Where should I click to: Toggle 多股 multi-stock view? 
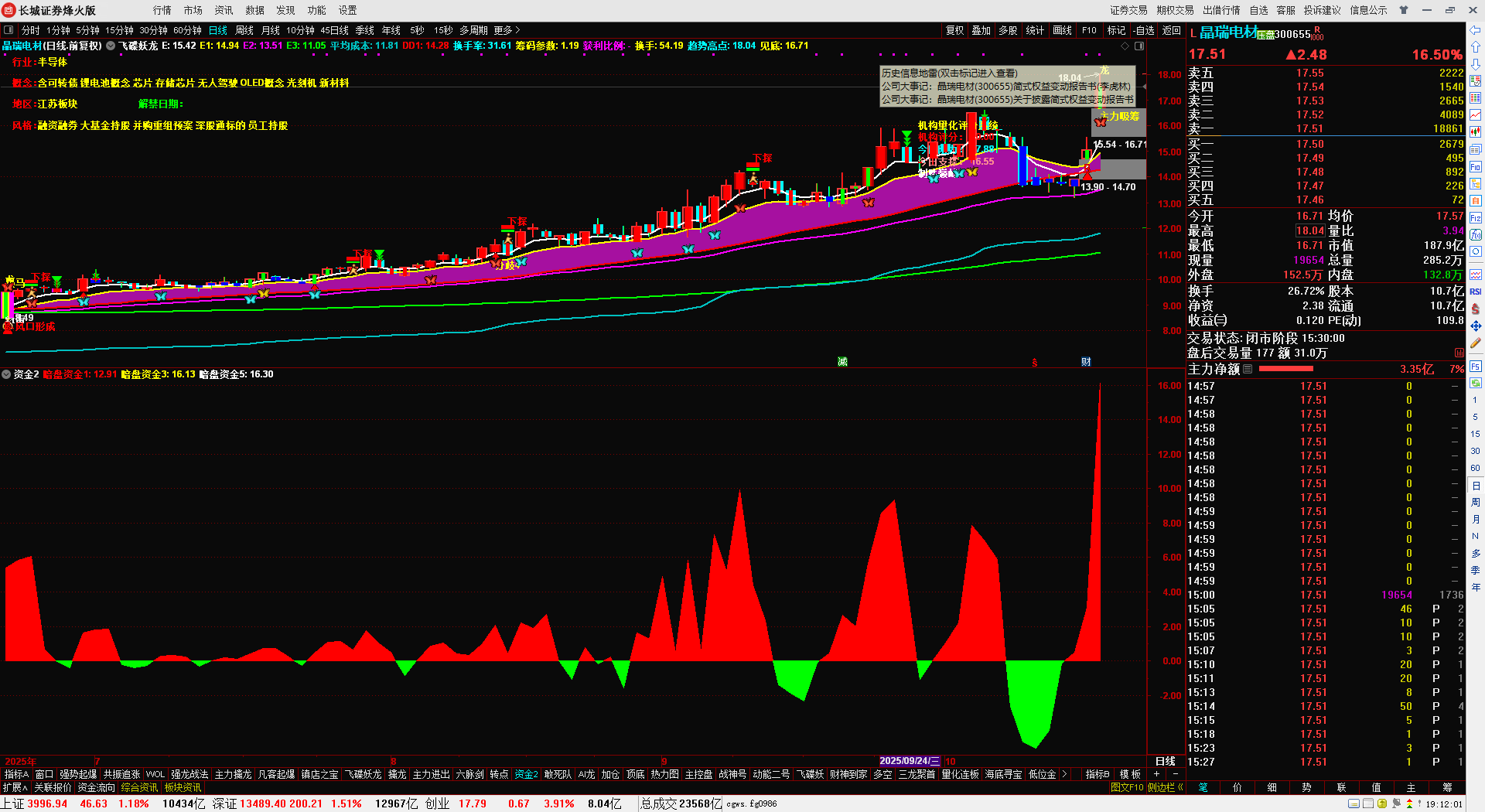pyautogui.click(x=1008, y=30)
